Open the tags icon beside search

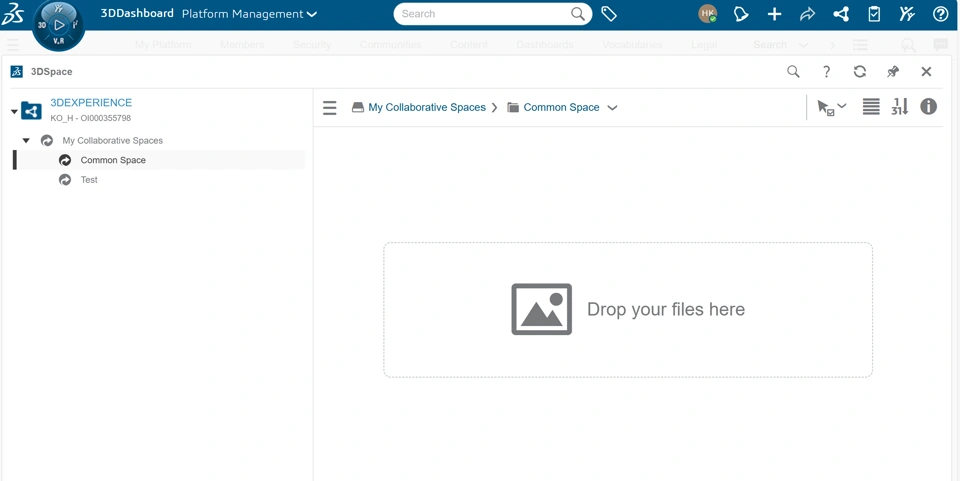[609, 13]
